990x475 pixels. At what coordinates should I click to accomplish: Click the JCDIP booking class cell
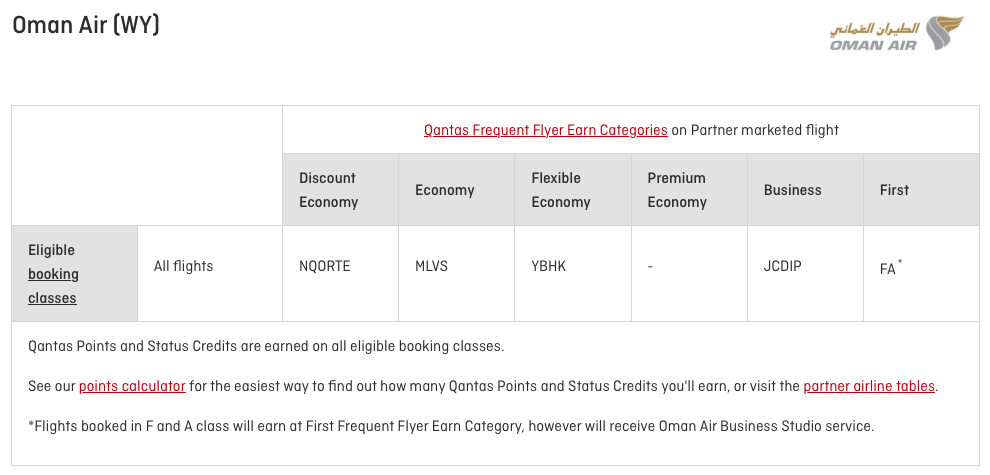click(783, 267)
